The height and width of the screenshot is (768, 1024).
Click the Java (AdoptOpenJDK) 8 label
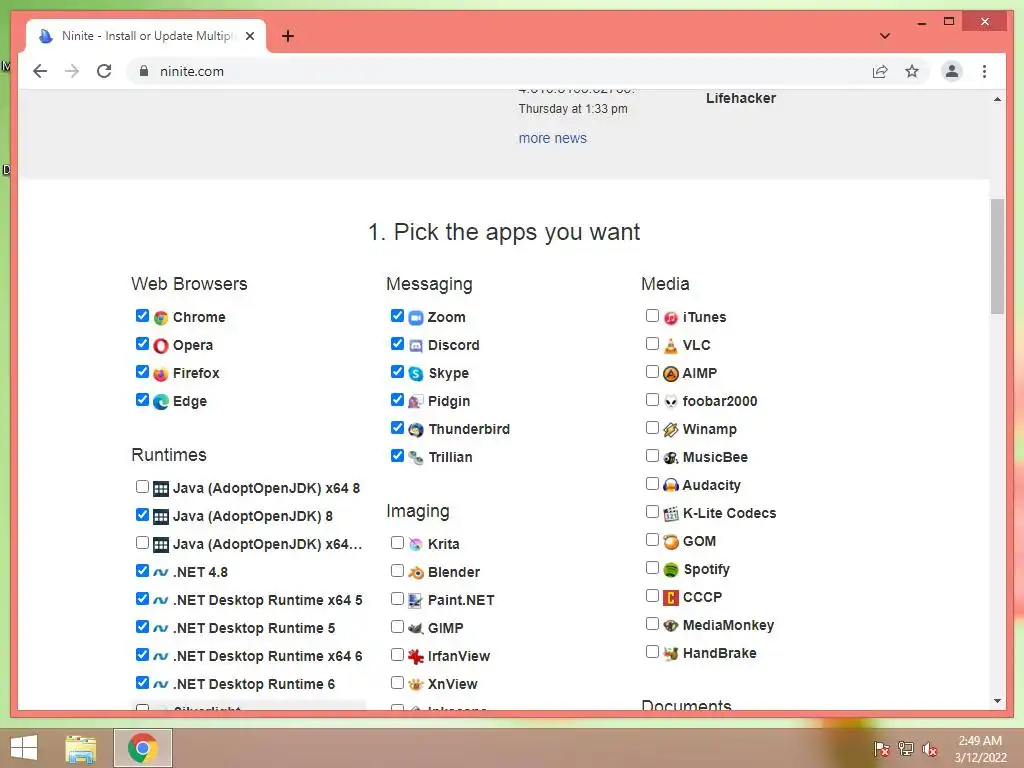[253, 517]
